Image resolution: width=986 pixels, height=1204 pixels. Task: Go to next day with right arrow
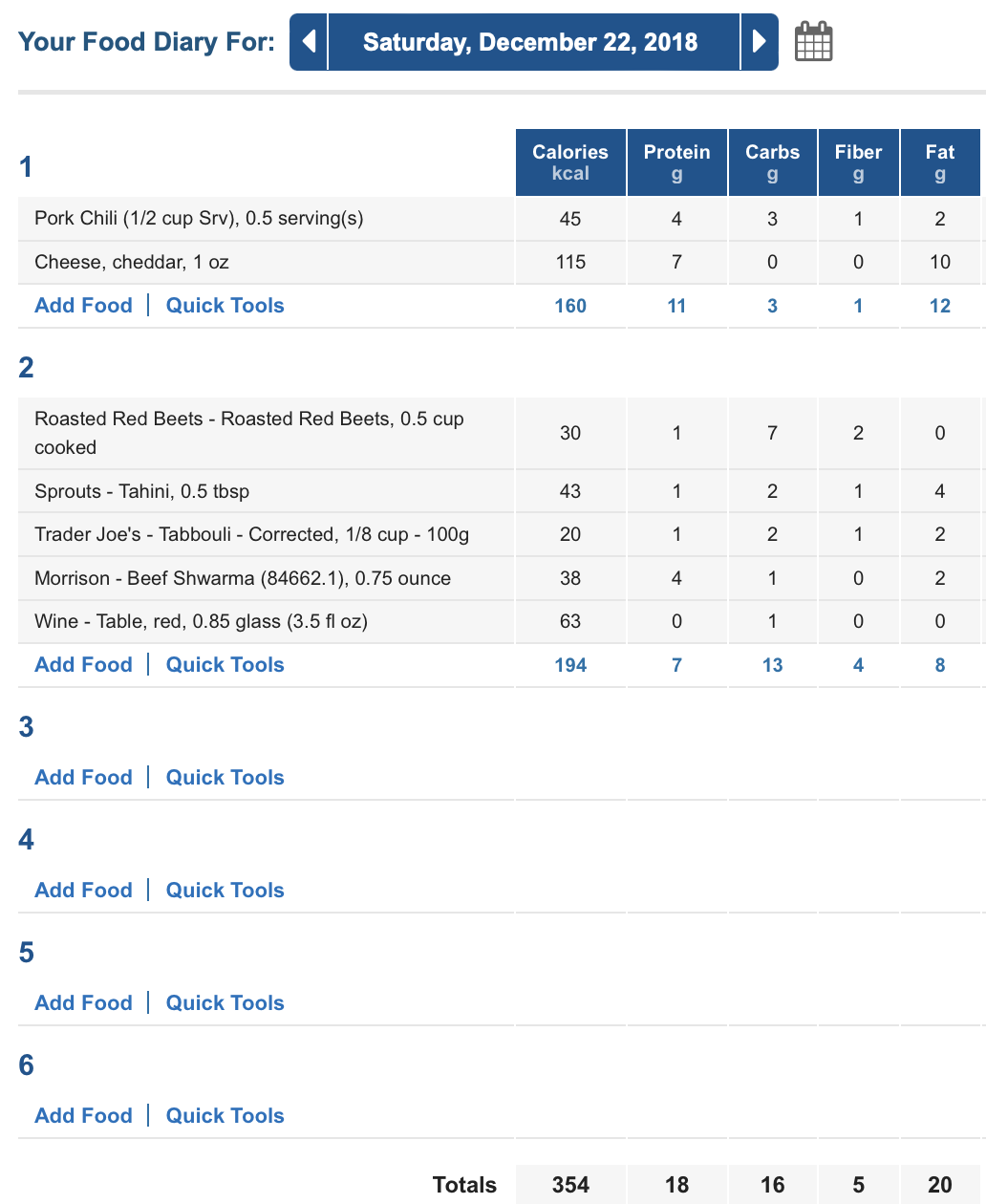760,42
